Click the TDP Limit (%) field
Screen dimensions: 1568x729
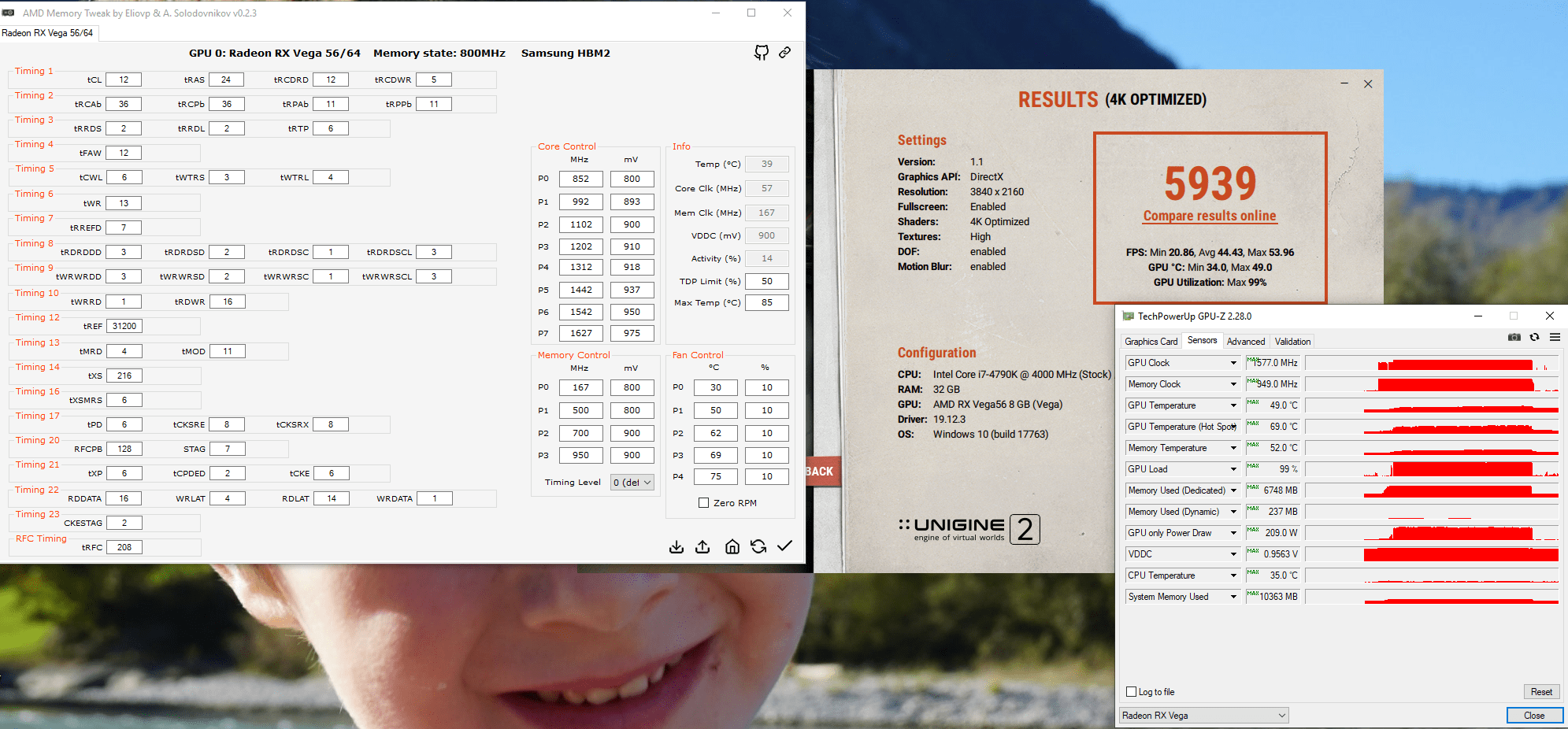(x=767, y=281)
